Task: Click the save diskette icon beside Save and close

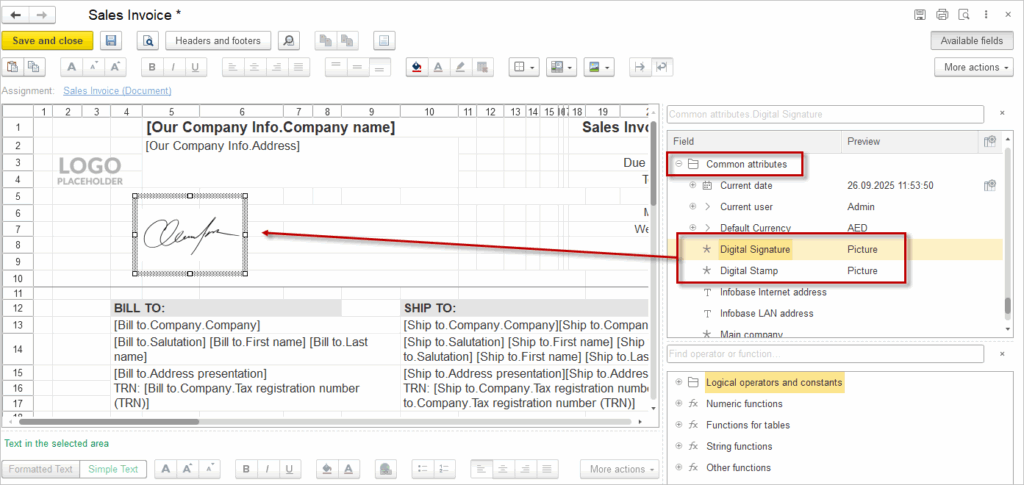Action: [110, 41]
